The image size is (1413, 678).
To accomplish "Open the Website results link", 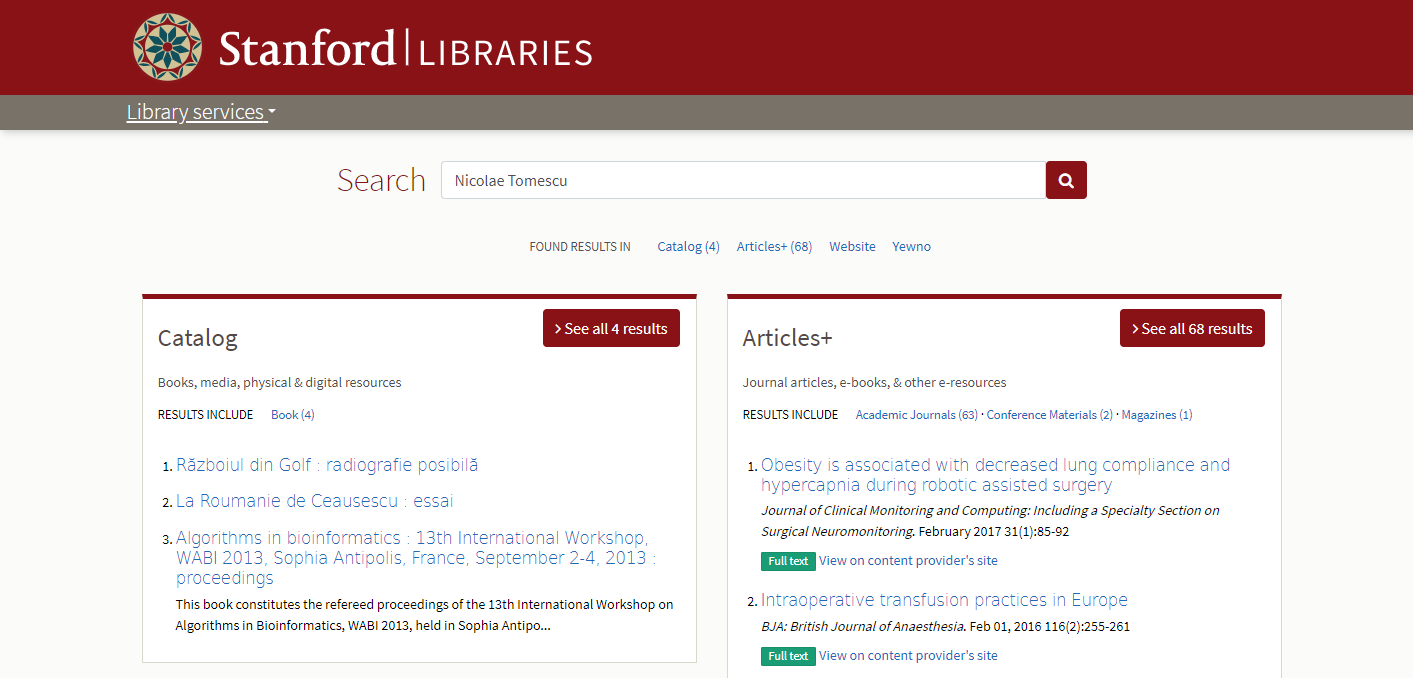I will coord(852,246).
